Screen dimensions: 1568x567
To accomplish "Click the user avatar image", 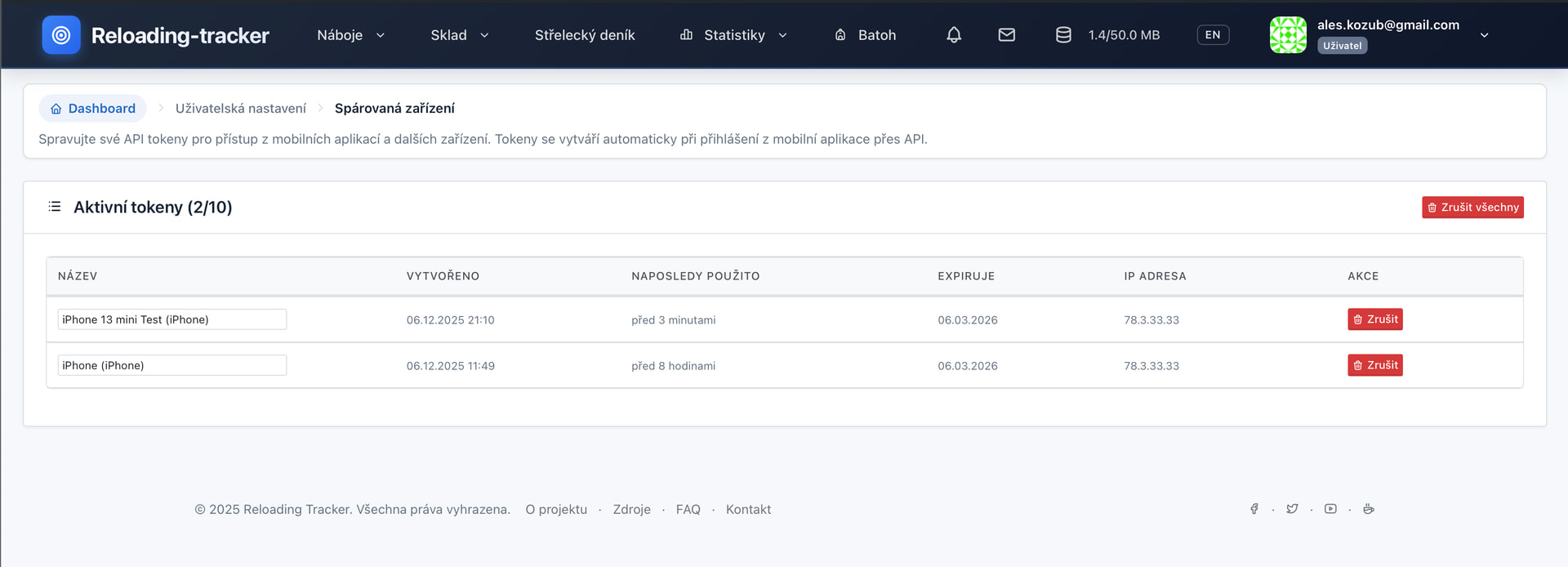I will [x=1288, y=35].
